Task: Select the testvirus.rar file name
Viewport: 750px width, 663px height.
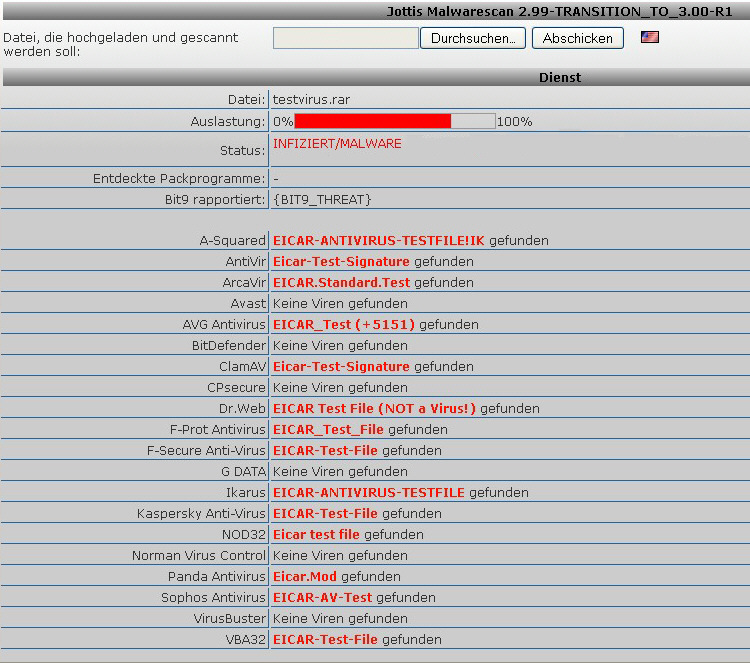Action: click(x=311, y=99)
